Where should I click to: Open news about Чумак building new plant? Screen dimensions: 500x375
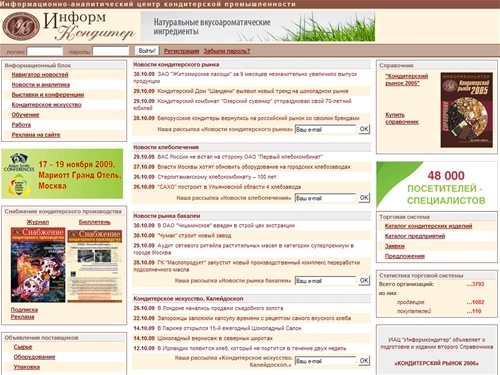click(x=194, y=236)
